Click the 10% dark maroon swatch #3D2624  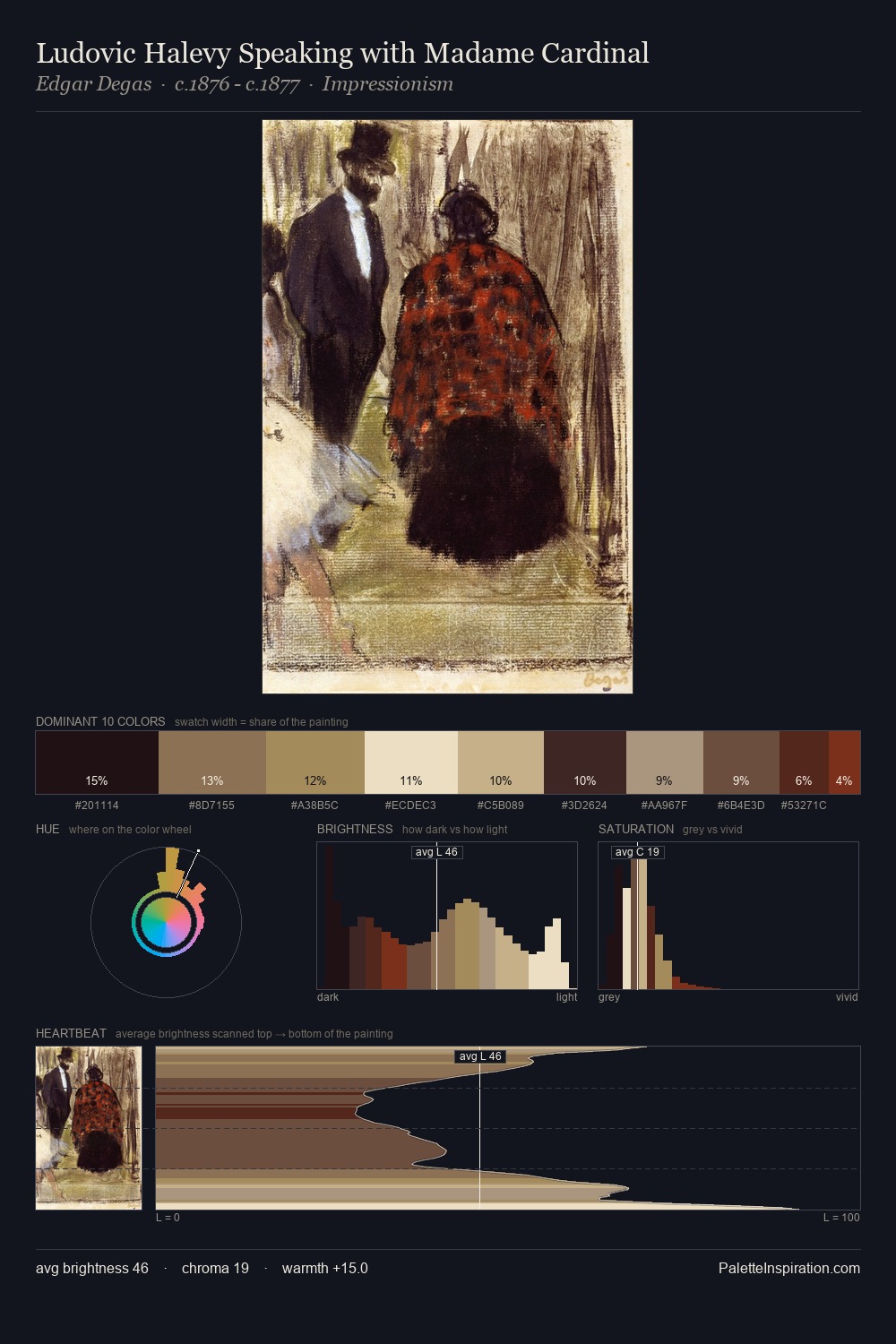click(585, 762)
